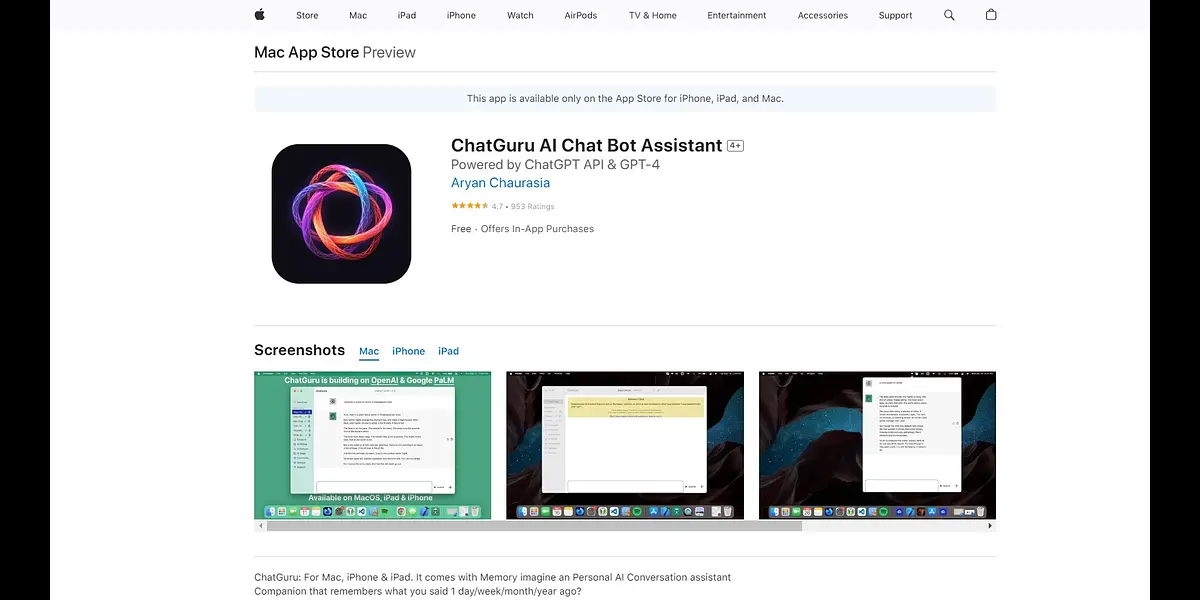Viewport: 1200px width, 600px height.
Task: Click the star rating icons
Action: [x=469, y=206]
